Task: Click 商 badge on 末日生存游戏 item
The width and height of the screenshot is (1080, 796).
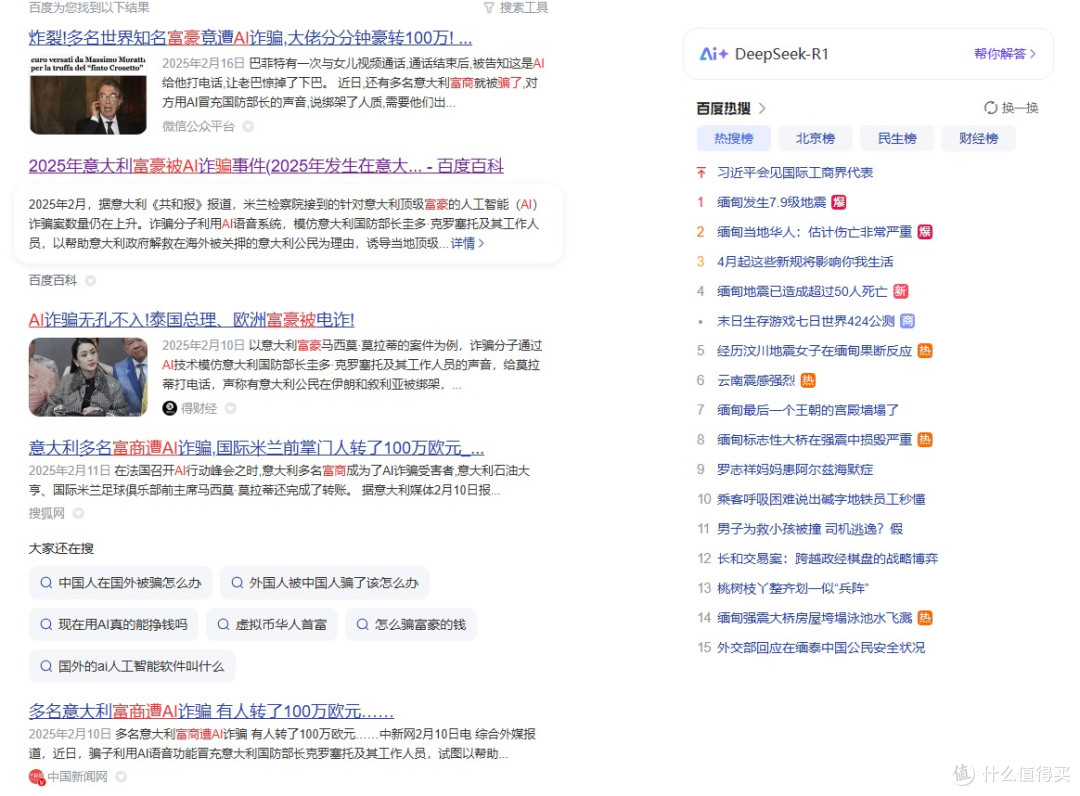Action: click(907, 321)
